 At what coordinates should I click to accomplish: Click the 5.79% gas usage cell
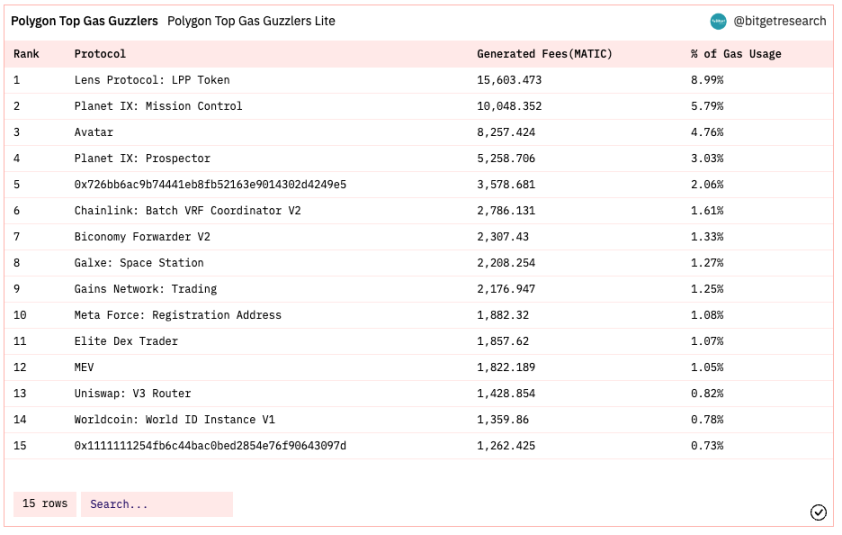tap(707, 106)
